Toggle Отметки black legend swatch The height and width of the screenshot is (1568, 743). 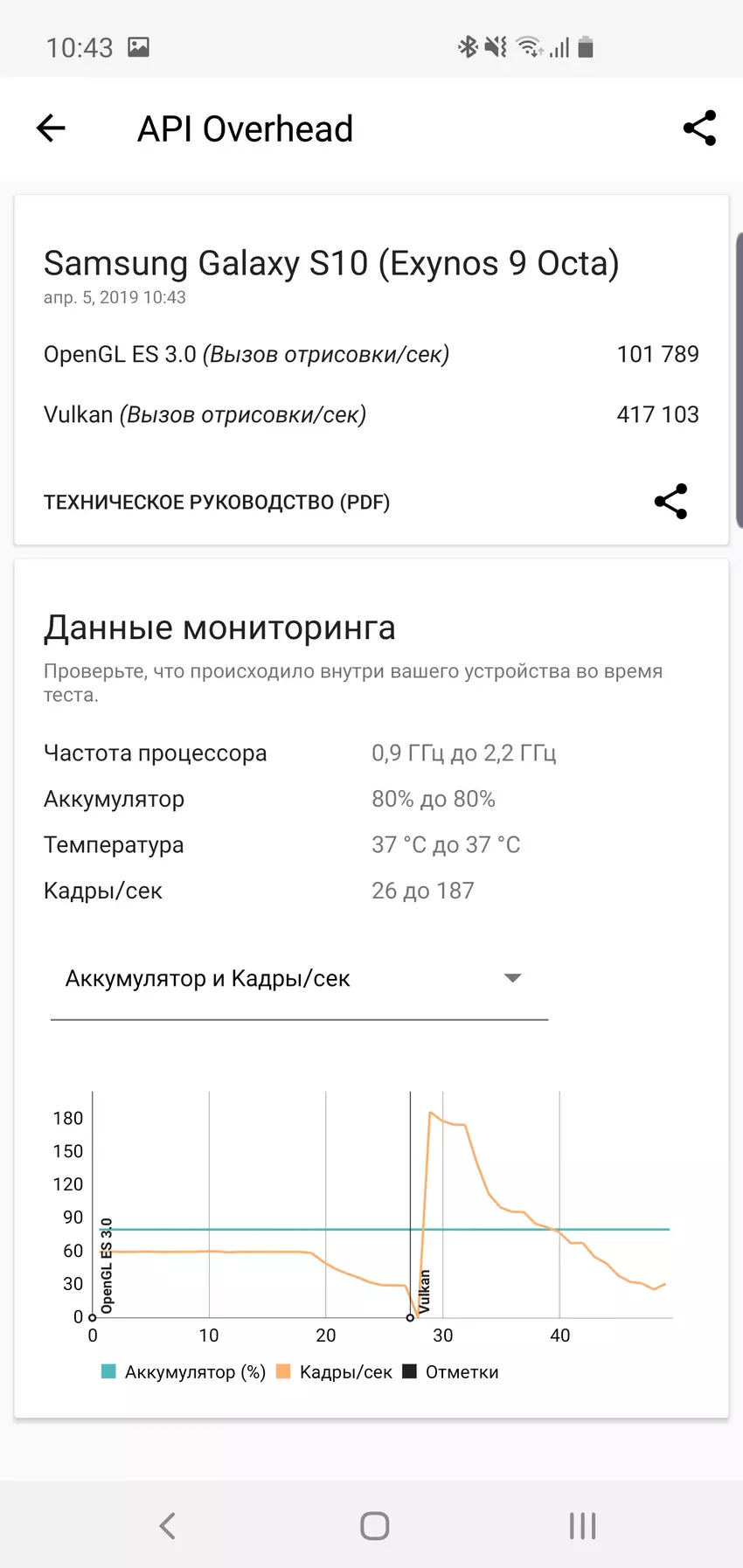(x=409, y=1371)
